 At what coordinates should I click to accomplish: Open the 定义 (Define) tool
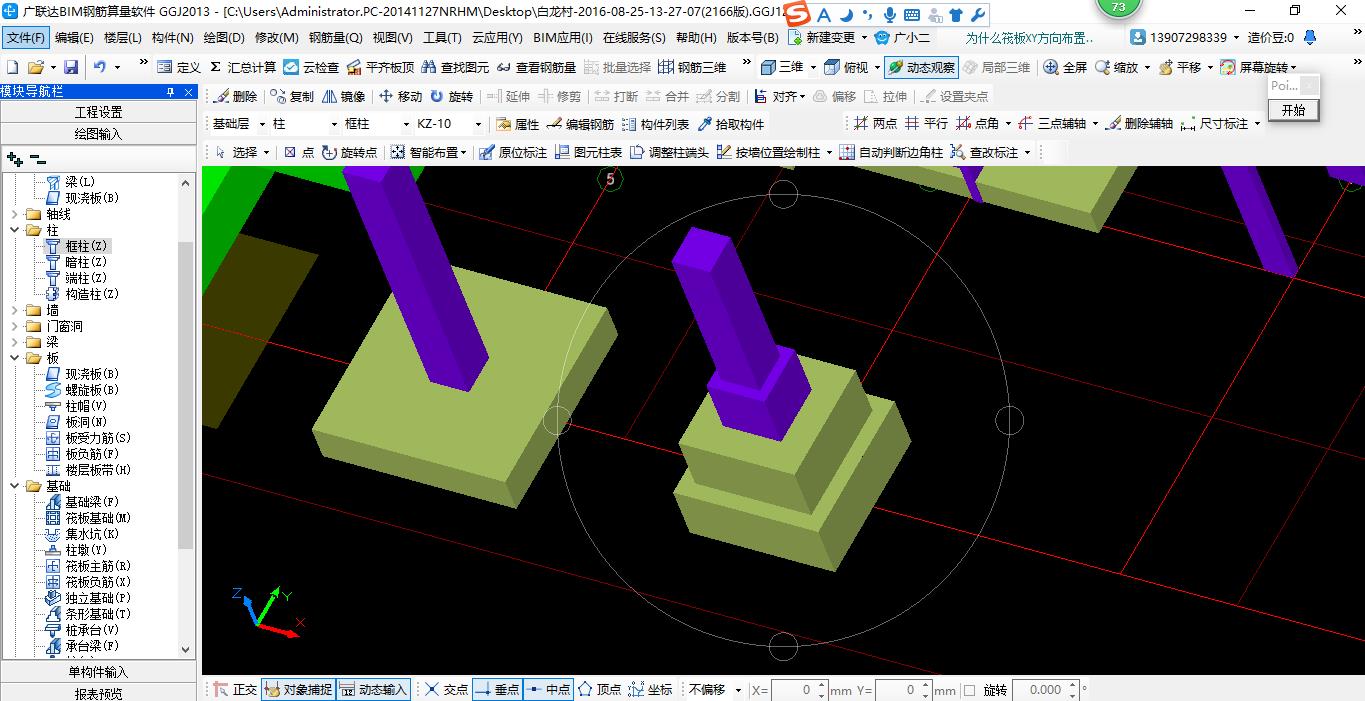click(x=179, y=67)
